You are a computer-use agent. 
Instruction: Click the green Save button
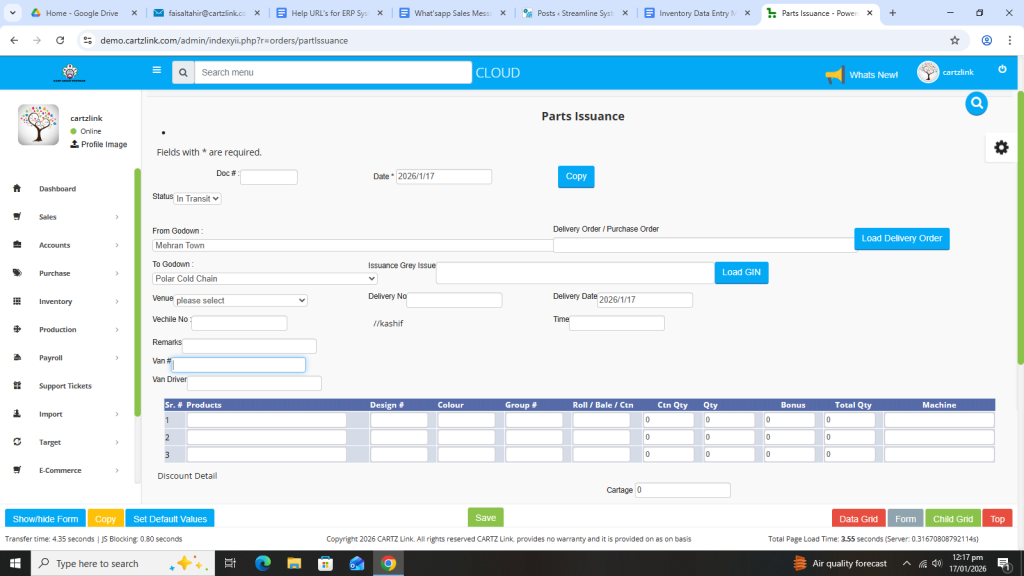tap(485, 517)
